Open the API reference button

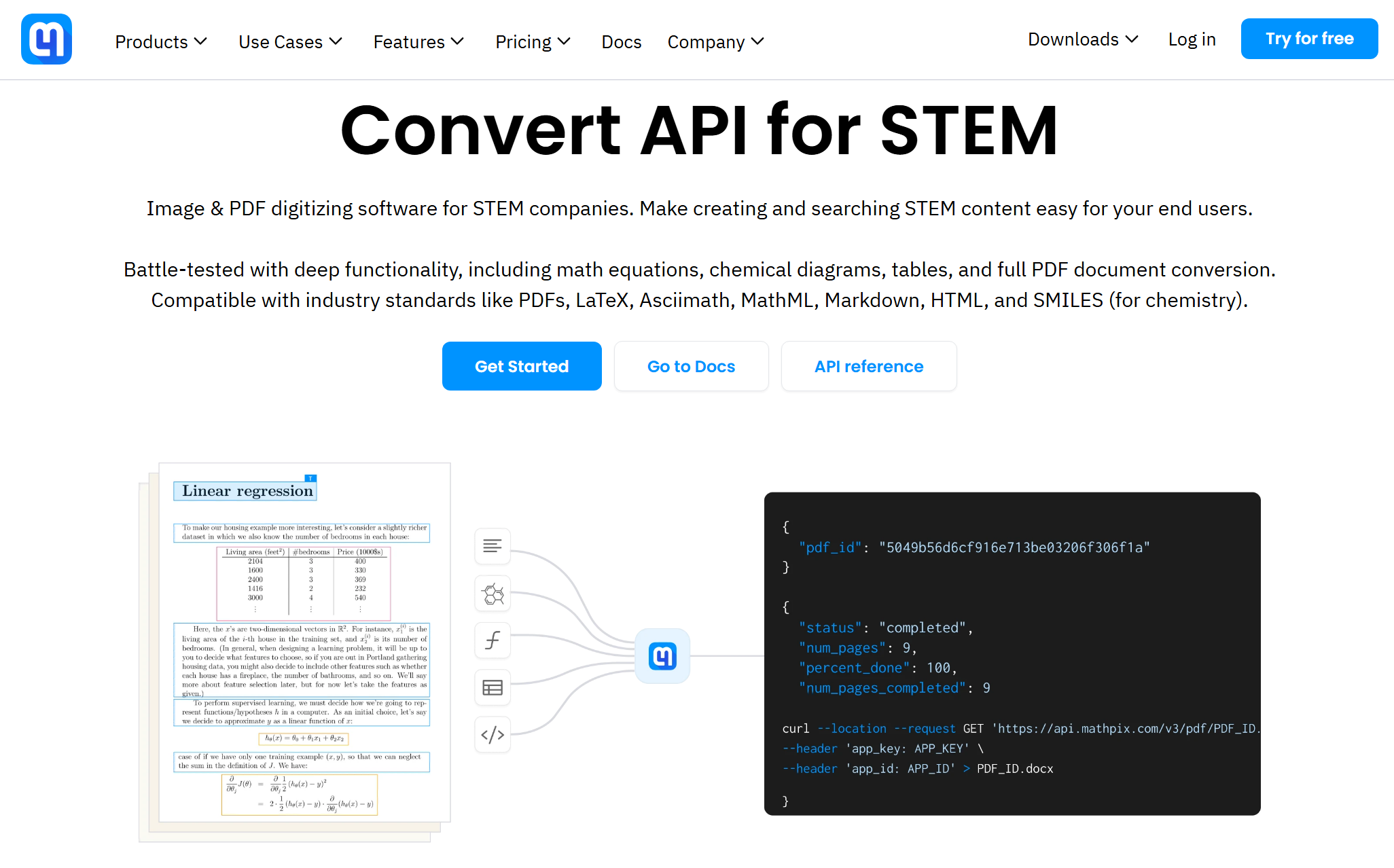click(x=869, y=366)
